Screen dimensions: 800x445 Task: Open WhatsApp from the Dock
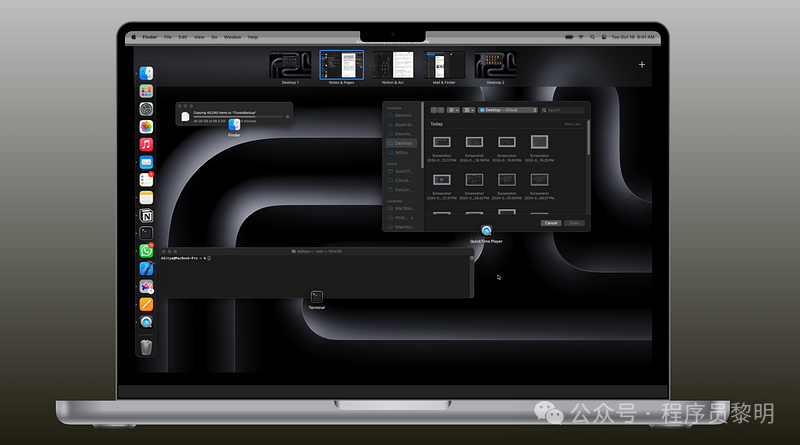tap(146, 251)
